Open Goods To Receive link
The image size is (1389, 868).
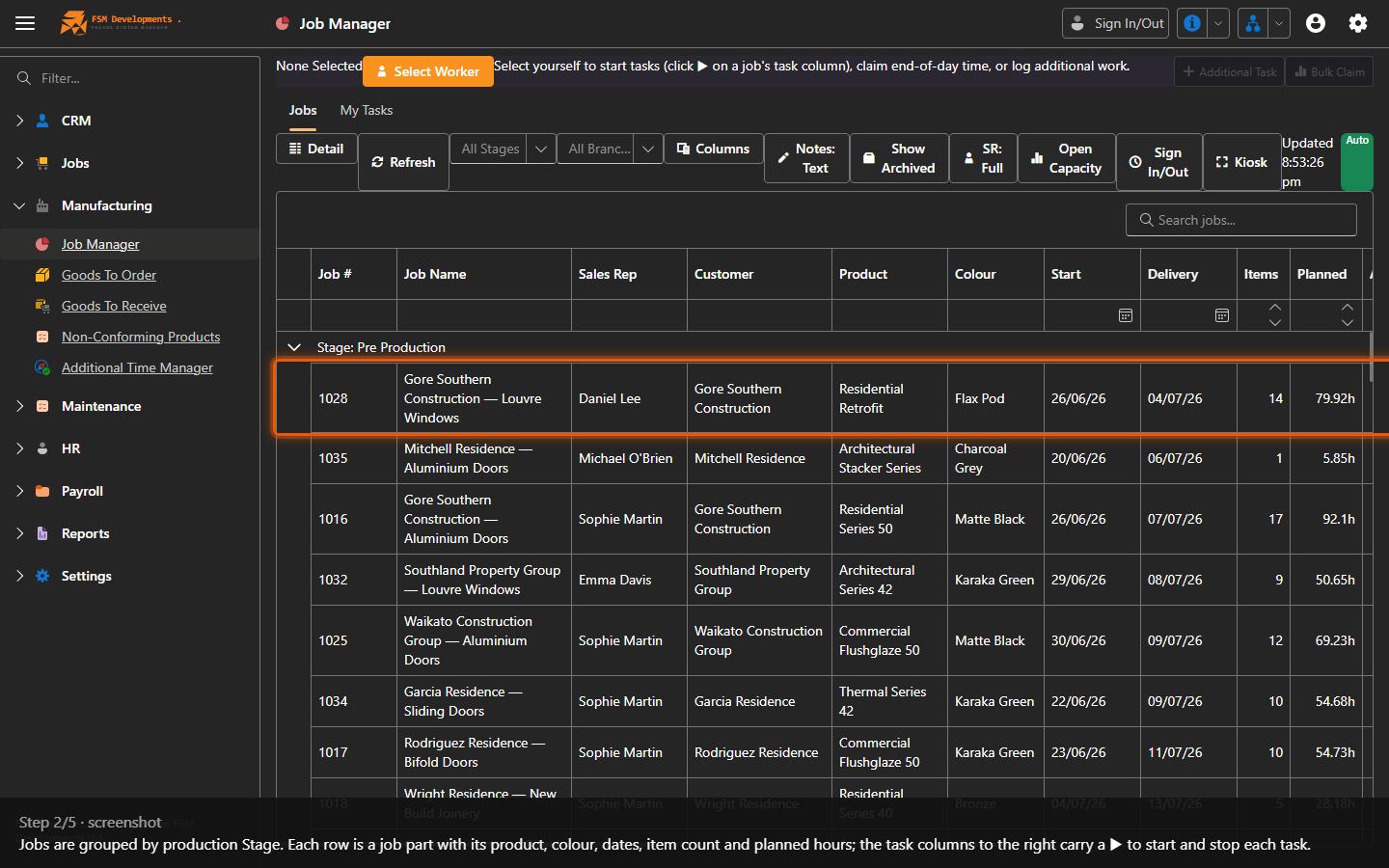pos(114,306)
